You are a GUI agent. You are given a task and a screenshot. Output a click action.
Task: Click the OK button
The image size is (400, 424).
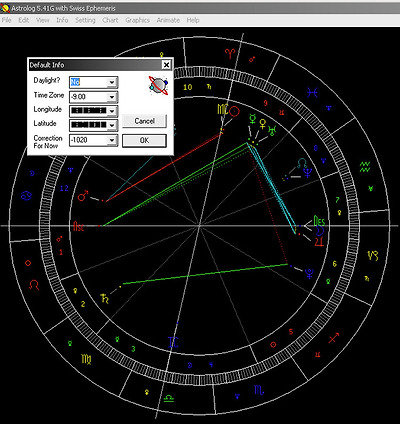(144, 141)
